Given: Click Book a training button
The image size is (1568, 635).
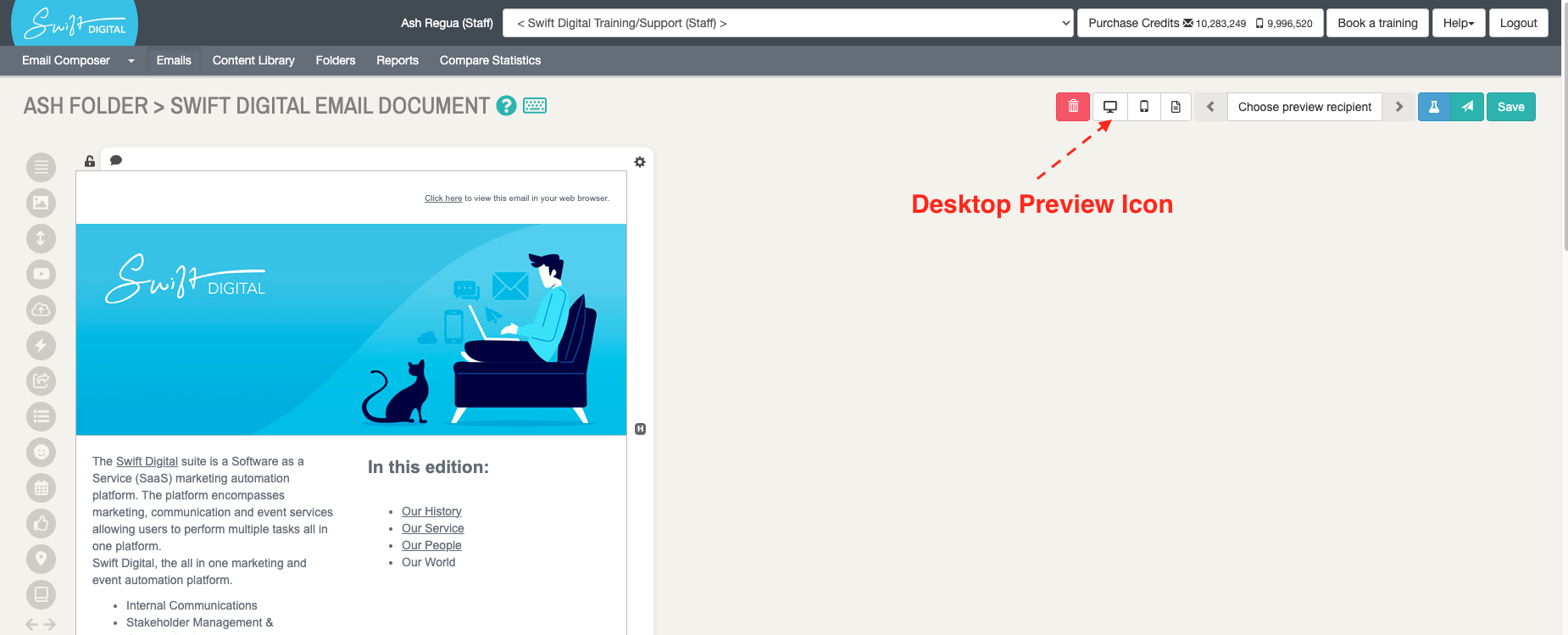Looking at the screenshot, I should [1377, 23].
